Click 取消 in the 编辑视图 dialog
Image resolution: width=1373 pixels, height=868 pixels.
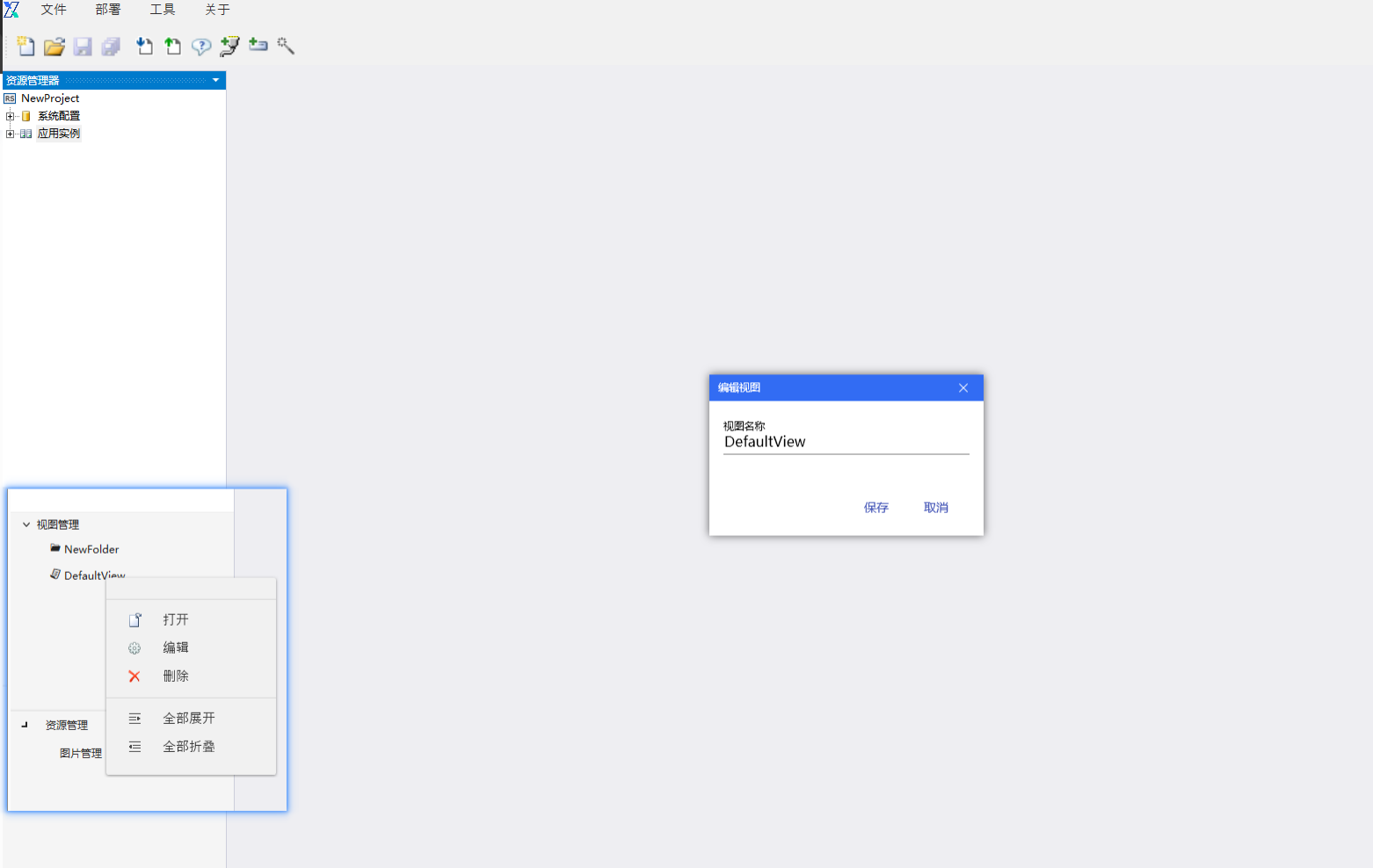935,507
